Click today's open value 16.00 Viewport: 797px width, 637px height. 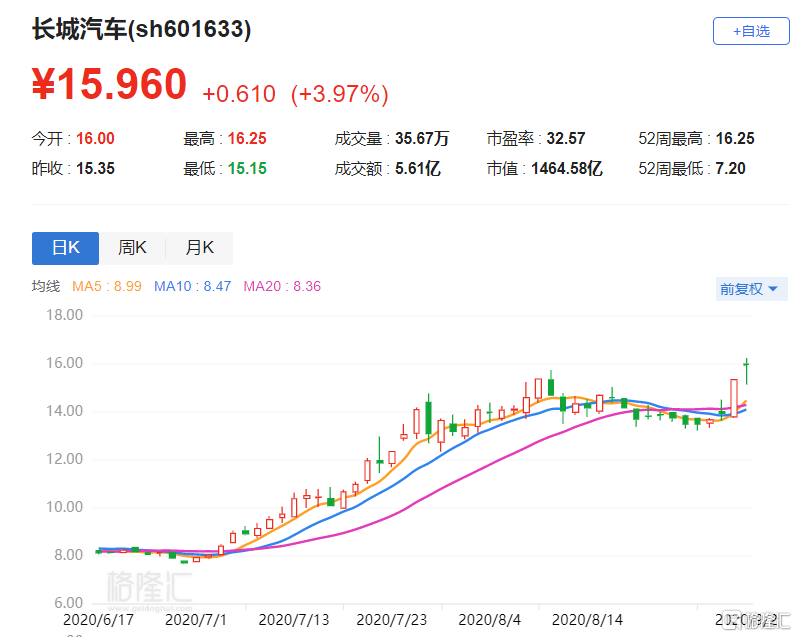[95, 138]
